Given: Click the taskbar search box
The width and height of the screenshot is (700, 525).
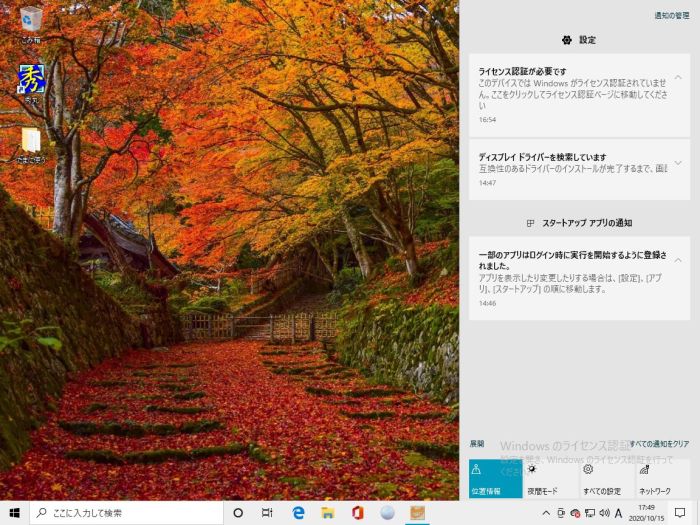Looking at the screenshot, I should coord(128,512).
